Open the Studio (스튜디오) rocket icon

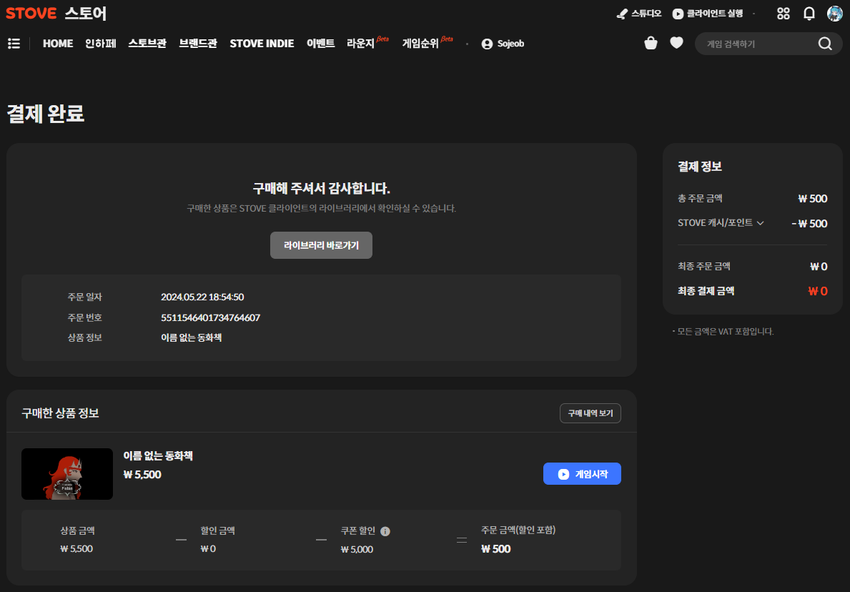(622, 14)
